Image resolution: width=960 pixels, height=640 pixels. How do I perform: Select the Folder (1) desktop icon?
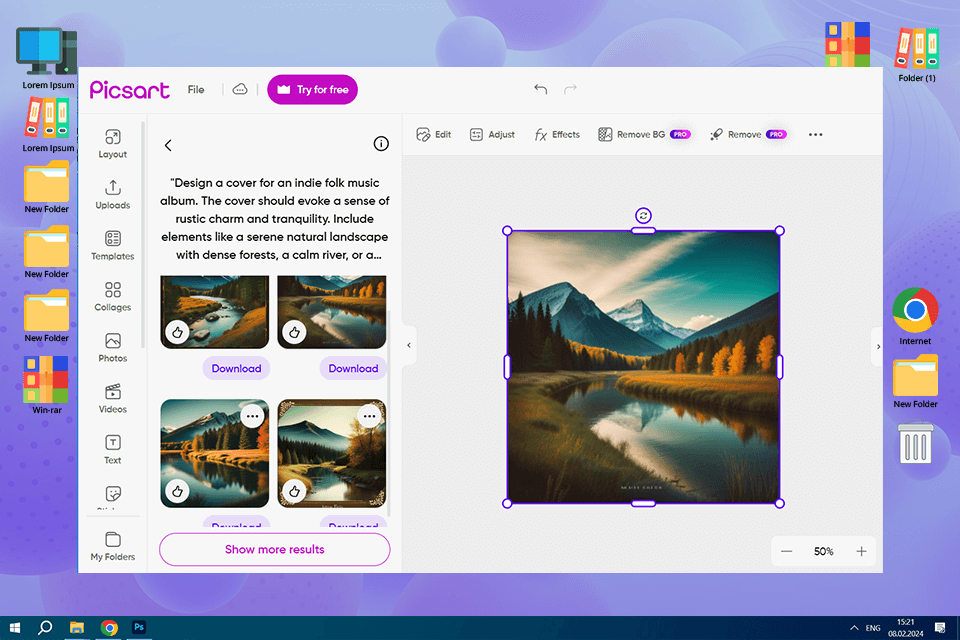pos(917,54)
